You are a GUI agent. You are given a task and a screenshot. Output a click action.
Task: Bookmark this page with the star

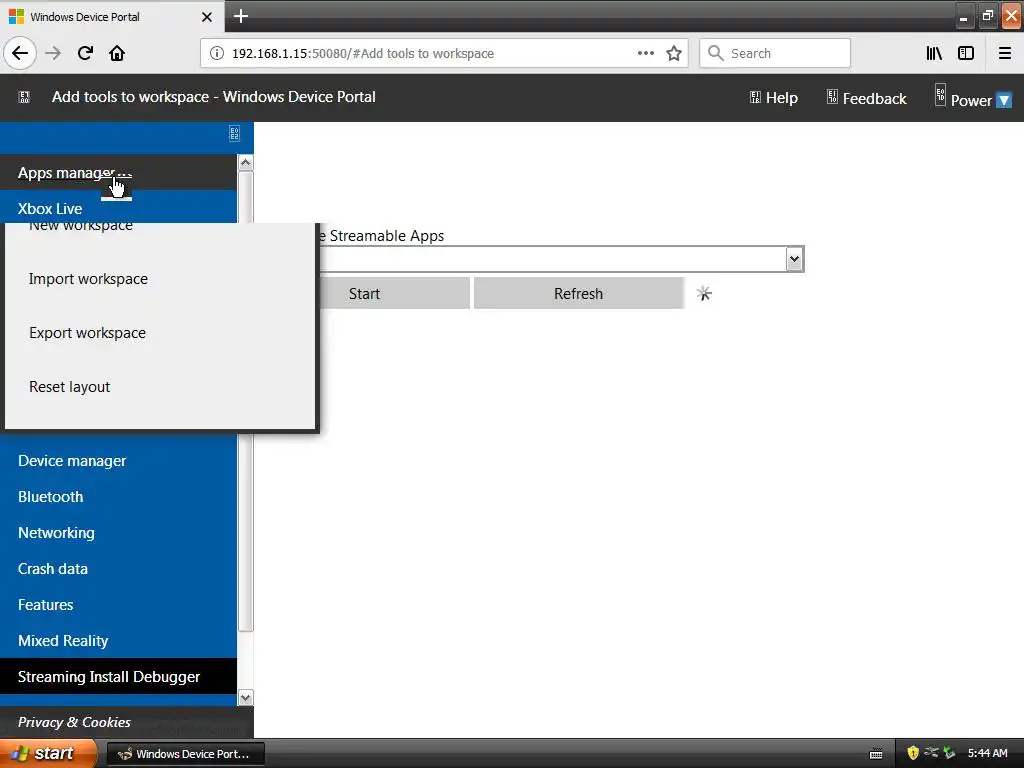[674, 54]
